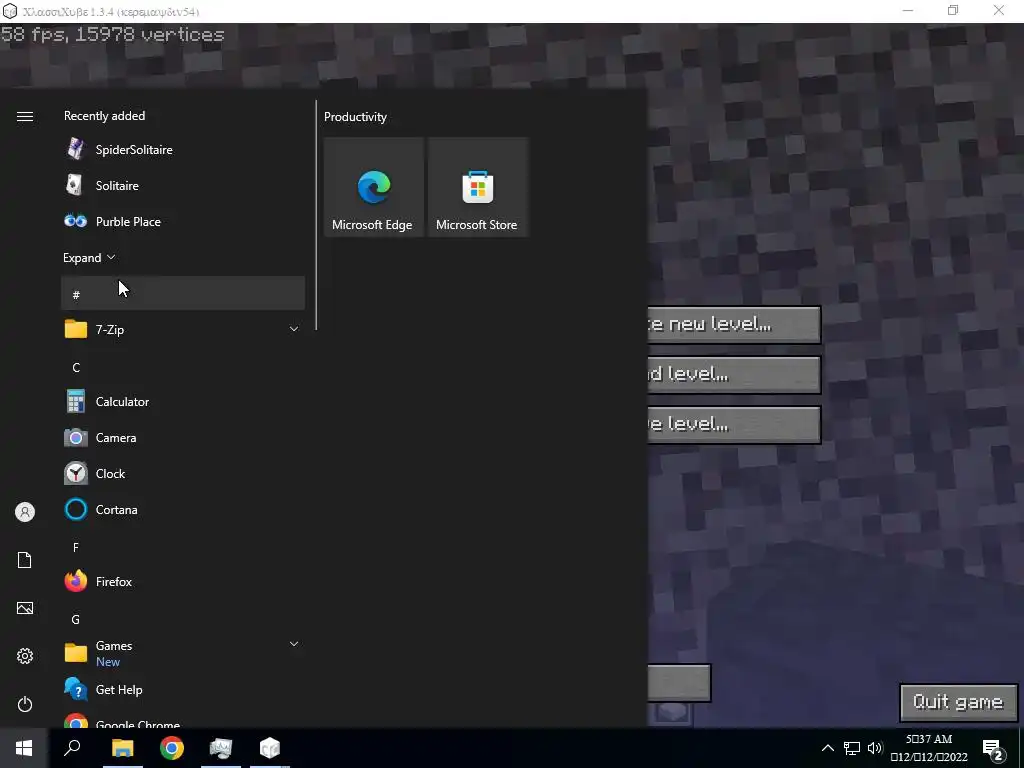Image resolution: width=1024 pixels, height=768 pixels.
Task: Open Pictures from Start sidebar
Action: tap(25, 608)
